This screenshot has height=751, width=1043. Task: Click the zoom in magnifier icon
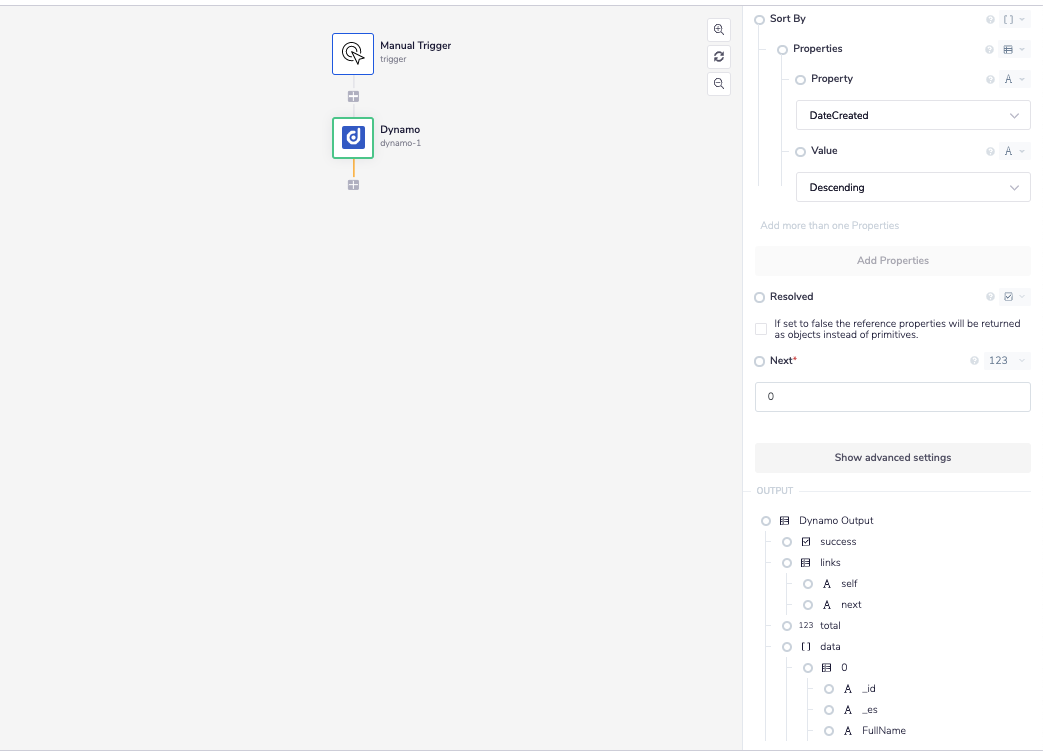718,30
